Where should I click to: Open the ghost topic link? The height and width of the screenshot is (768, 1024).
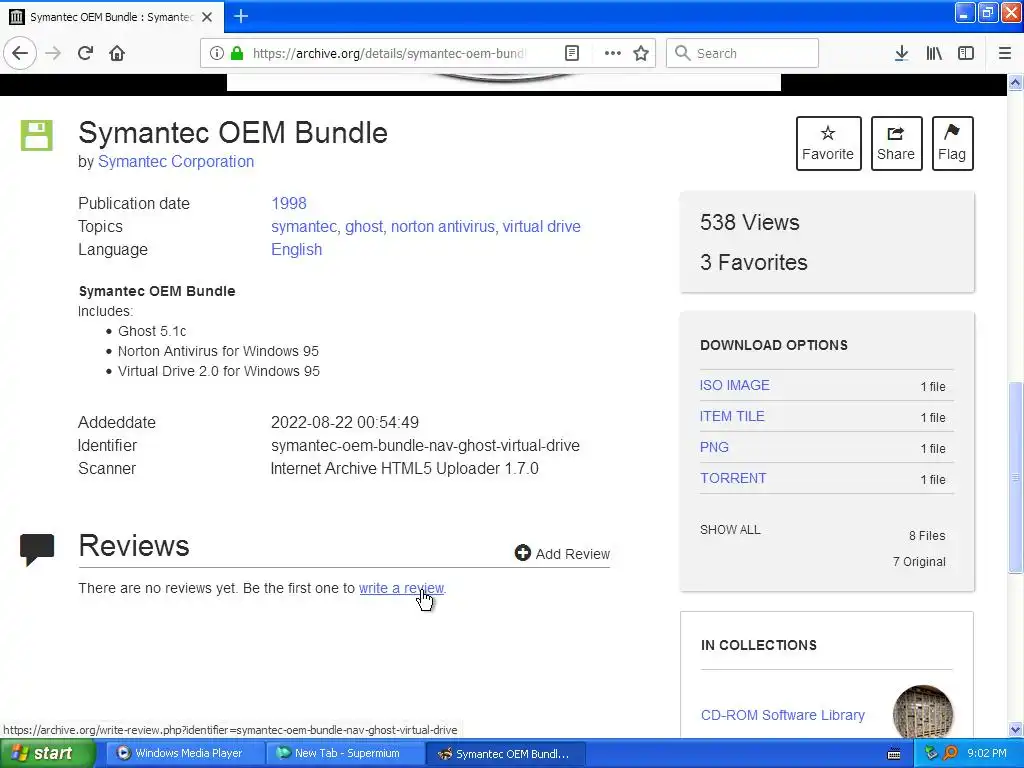(x=364, y=227)
